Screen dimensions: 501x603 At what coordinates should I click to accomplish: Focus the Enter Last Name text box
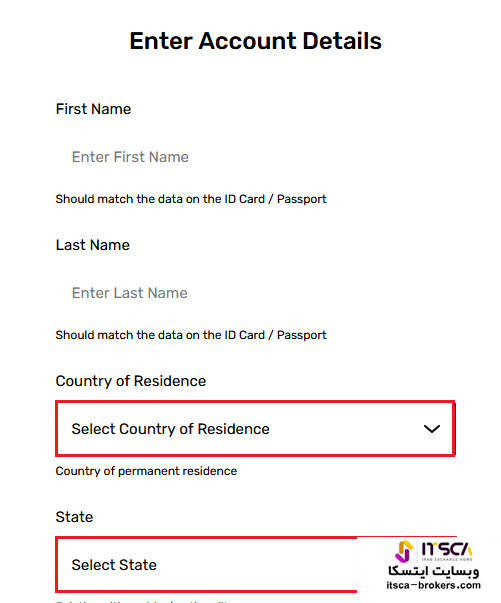pos(255,293)
